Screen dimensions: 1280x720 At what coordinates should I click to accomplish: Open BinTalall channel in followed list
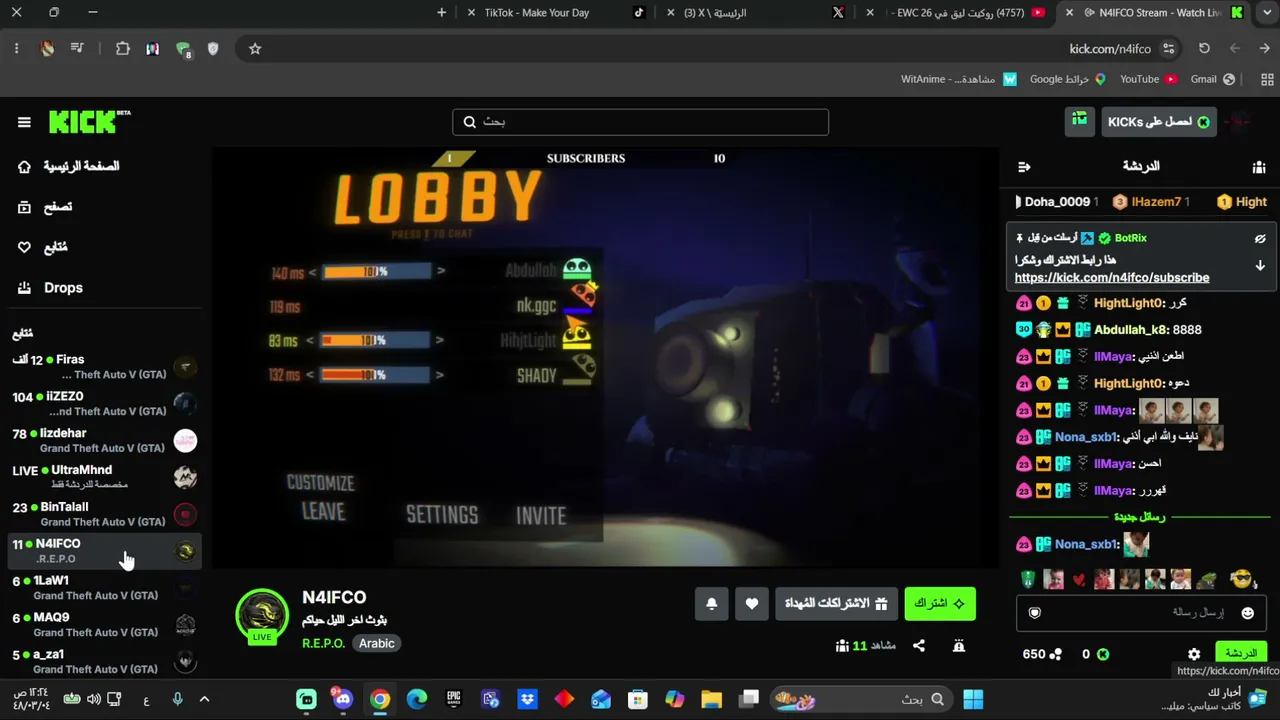[x=104, y=514]
